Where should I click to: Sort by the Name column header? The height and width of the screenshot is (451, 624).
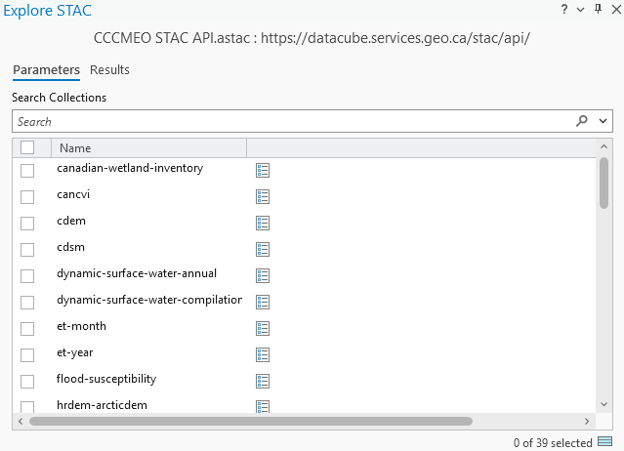point(149,148)
